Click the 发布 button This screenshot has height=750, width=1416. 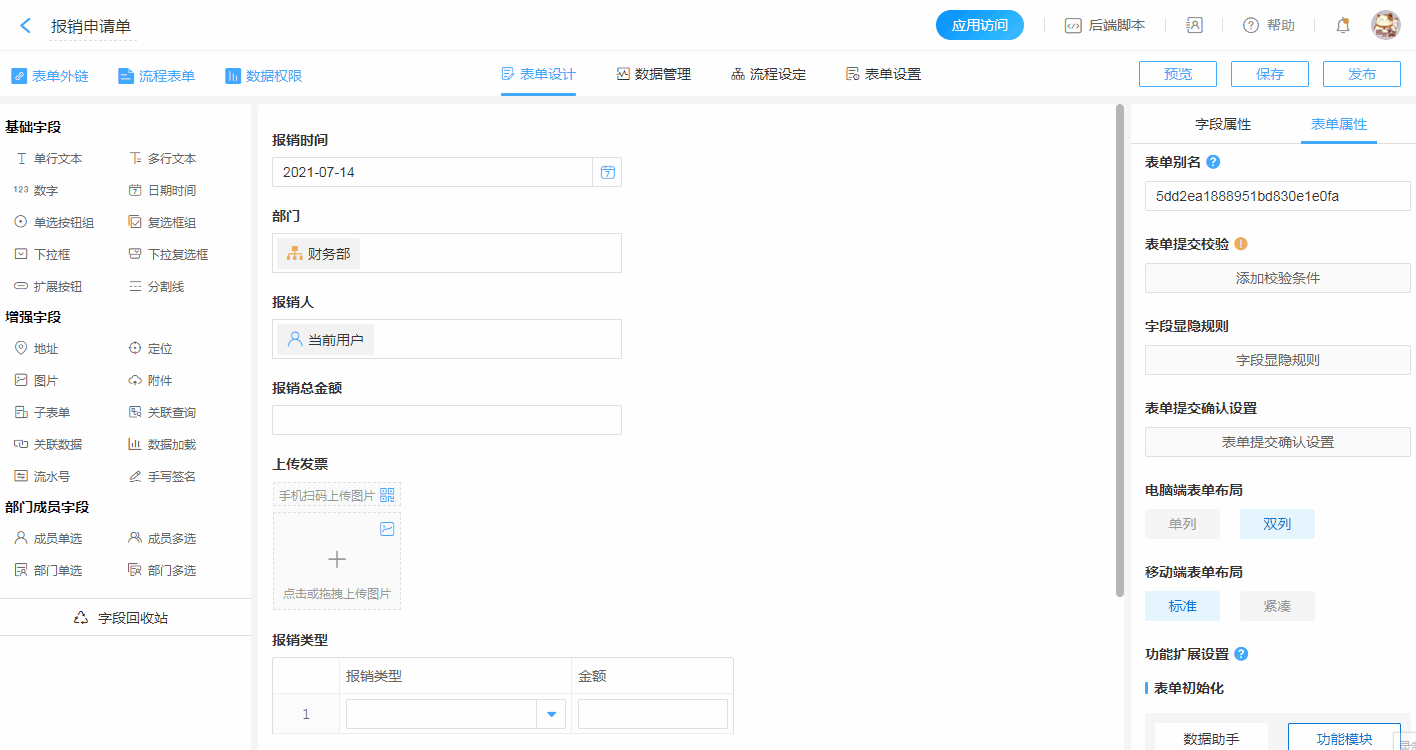click(1361, 74)
